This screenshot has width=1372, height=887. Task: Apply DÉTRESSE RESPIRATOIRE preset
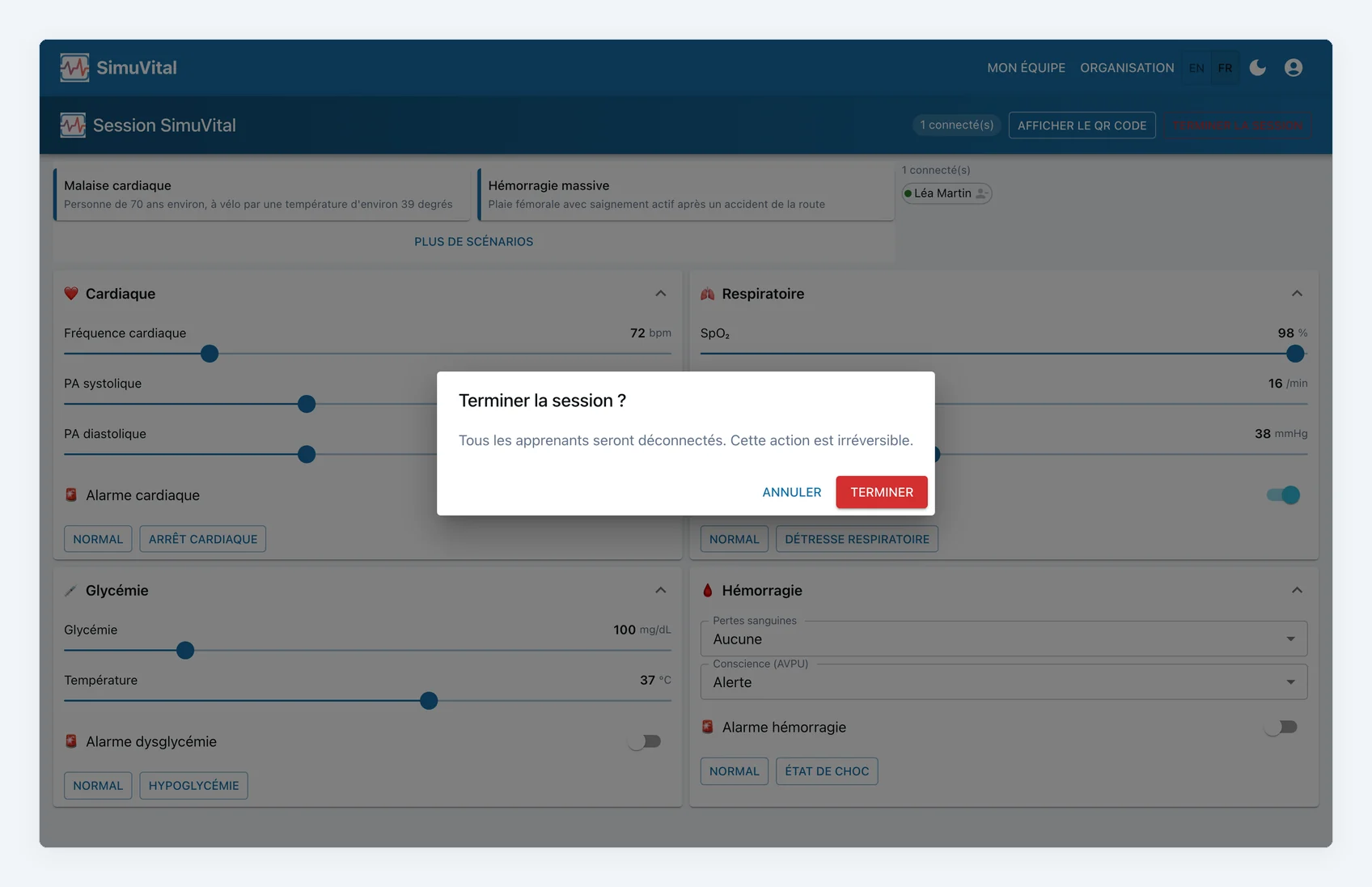(x=857, y=539)
